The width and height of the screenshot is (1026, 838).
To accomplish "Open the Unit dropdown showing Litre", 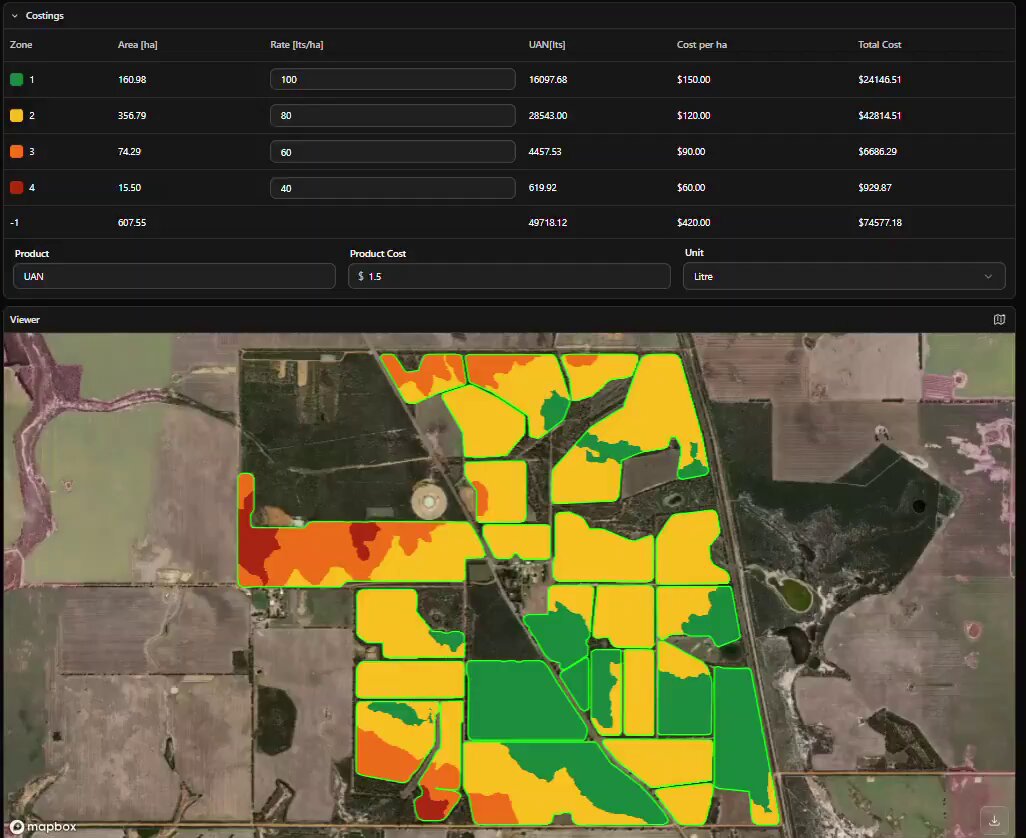I will click(843, 276).
